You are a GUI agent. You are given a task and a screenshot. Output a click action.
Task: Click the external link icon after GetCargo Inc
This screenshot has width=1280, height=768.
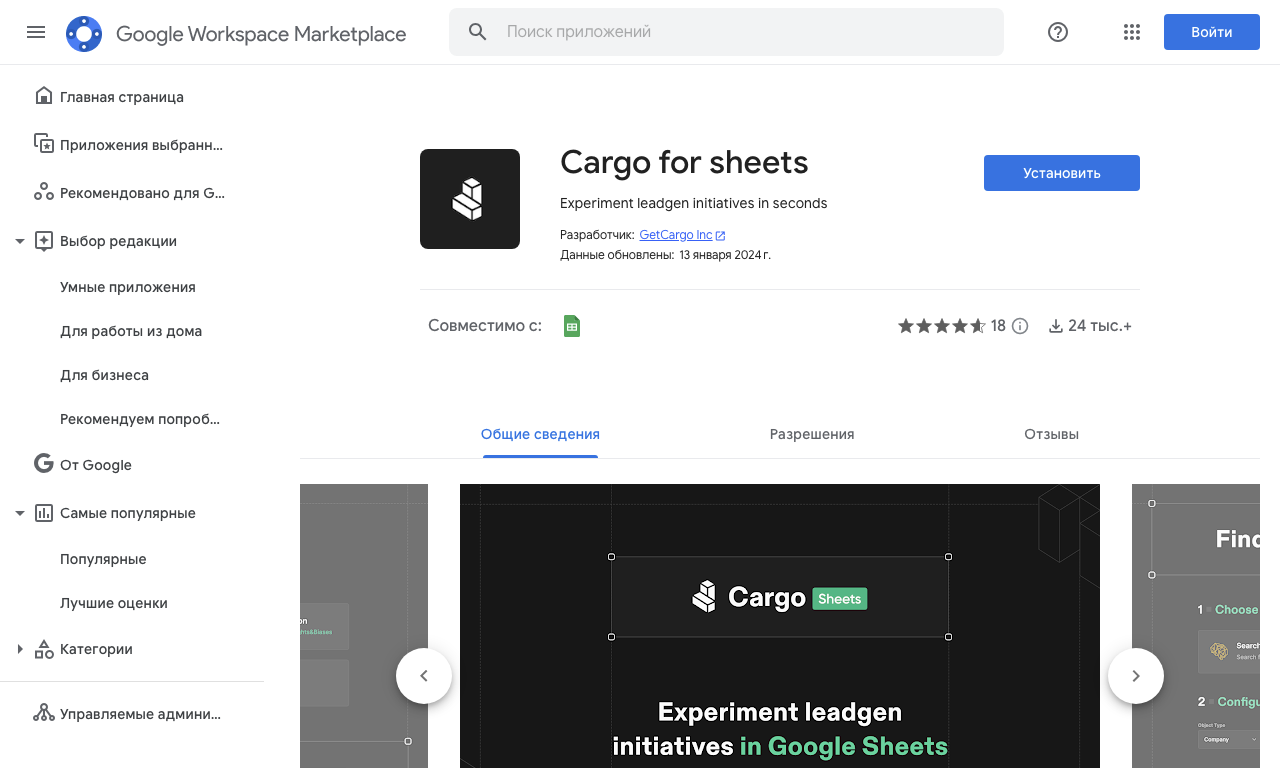(x=721, y=235)
